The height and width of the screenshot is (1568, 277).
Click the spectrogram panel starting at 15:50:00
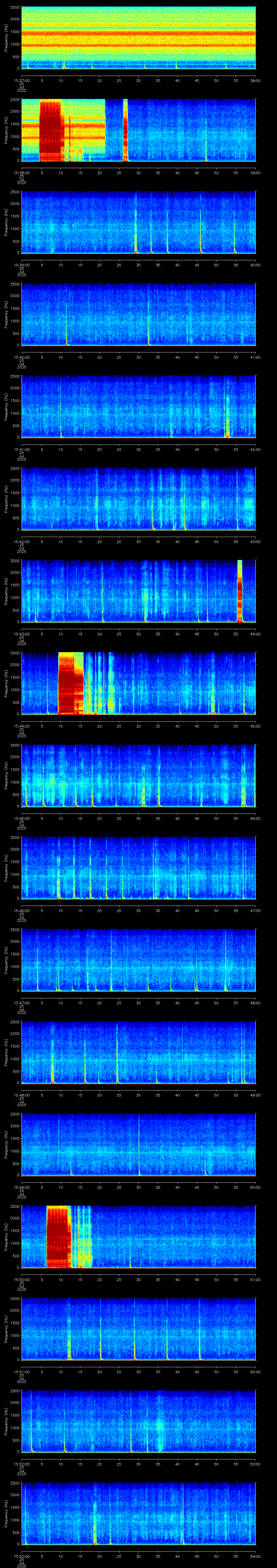(139, 1237)
